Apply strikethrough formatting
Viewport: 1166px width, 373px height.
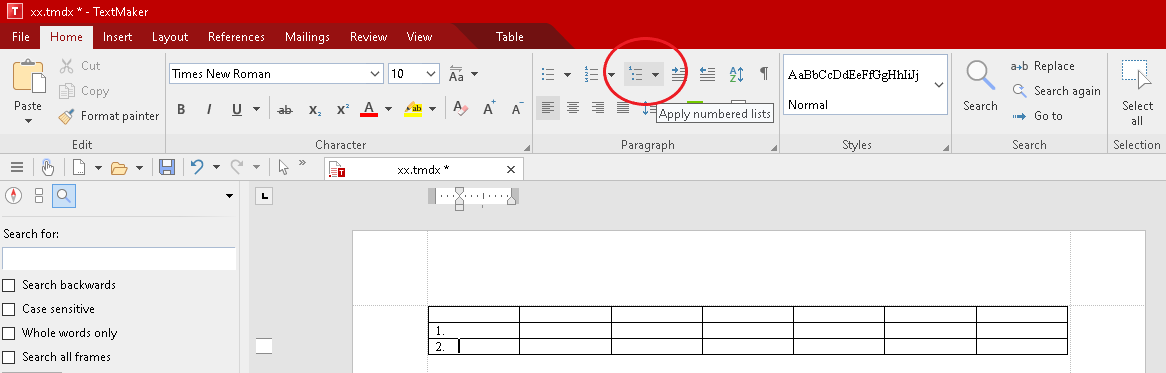285,109
